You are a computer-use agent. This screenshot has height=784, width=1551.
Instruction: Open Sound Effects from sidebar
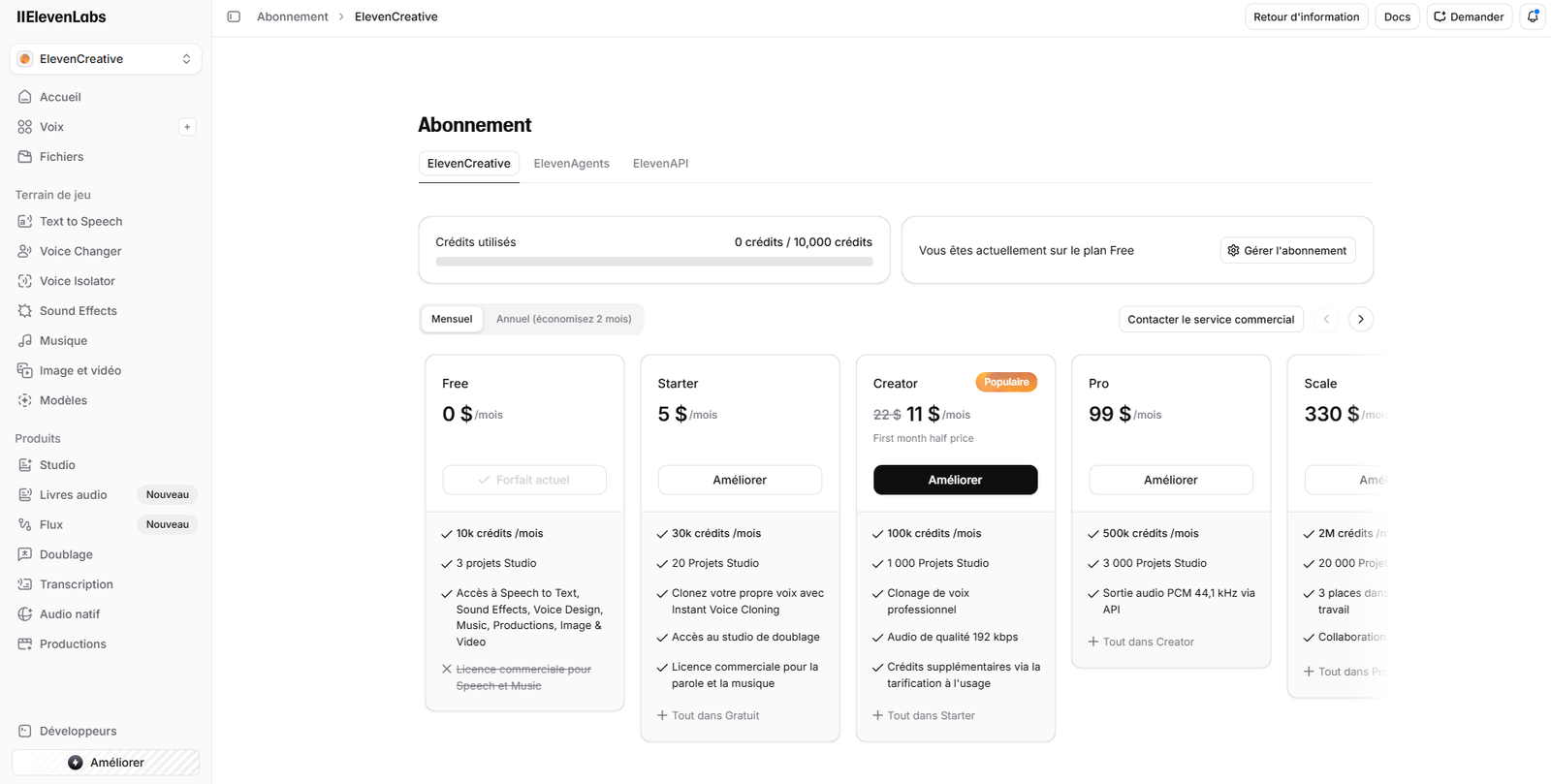(78, 311)
